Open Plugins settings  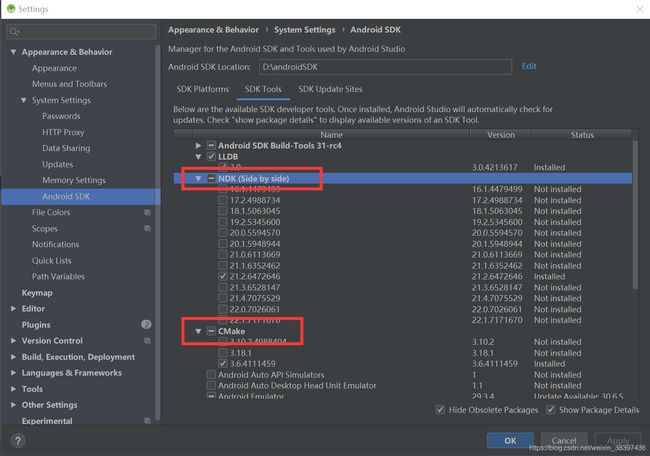coord(36,325)
